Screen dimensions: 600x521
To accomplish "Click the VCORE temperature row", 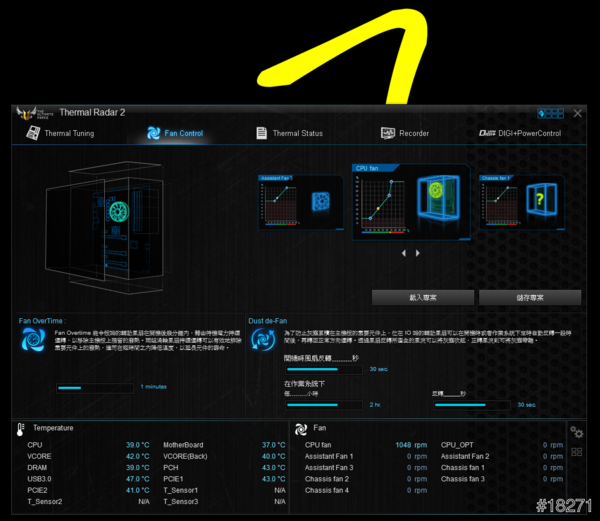I will pyautogui.click(x=88, y=456).
